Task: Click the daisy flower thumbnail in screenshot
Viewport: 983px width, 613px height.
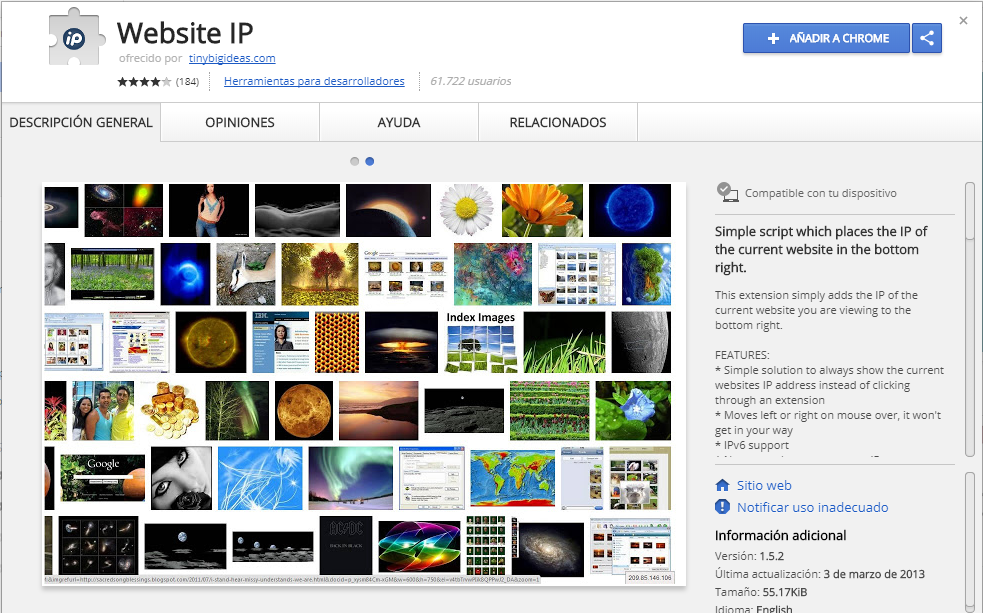Action: click(x=465, y=209)
